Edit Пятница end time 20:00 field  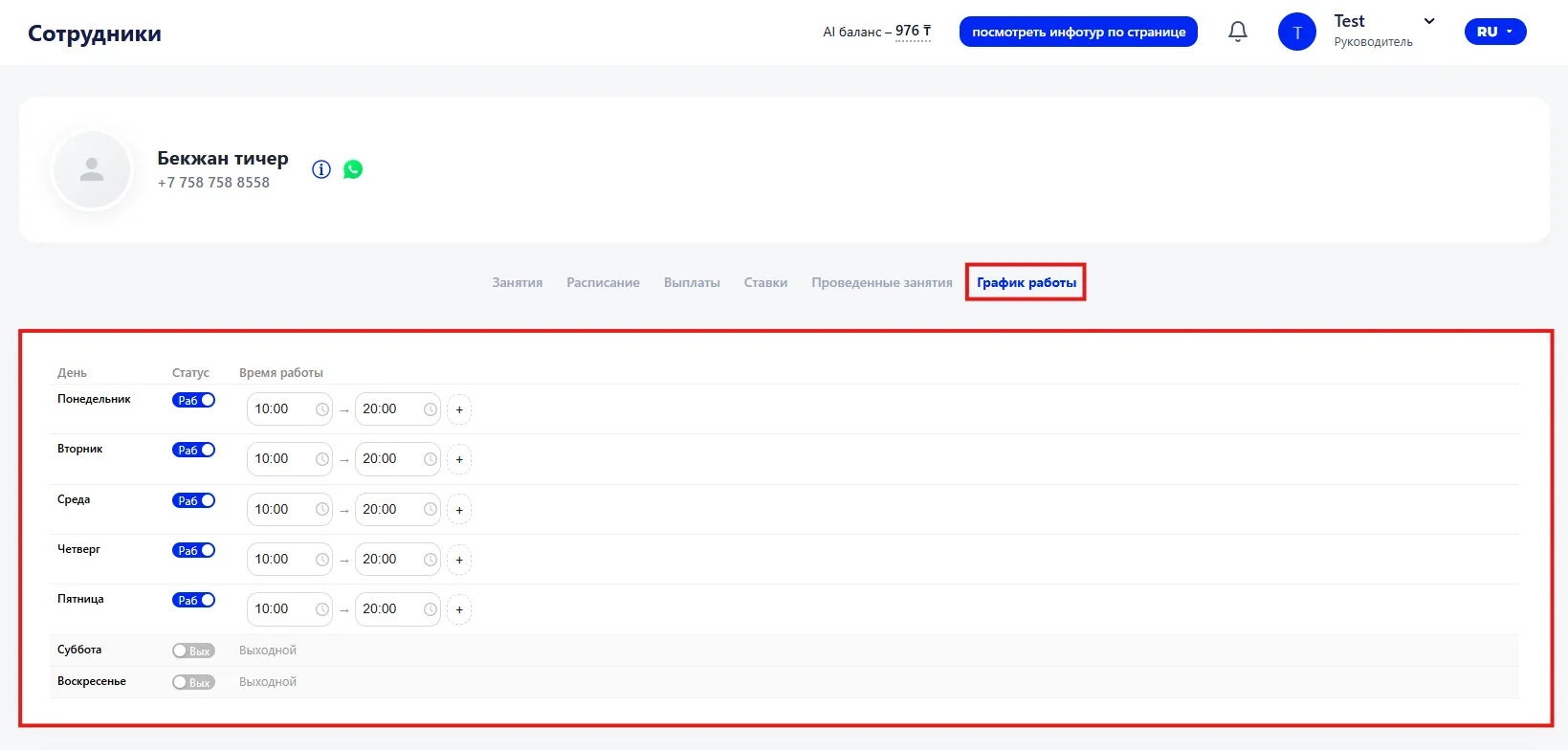(398, 608)
